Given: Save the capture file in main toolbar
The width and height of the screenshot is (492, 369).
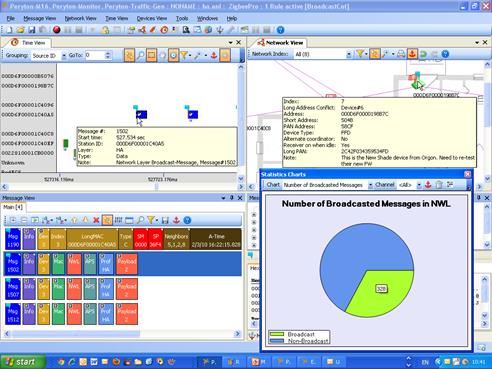Looking at the screenshot, I should pos(32,30).
